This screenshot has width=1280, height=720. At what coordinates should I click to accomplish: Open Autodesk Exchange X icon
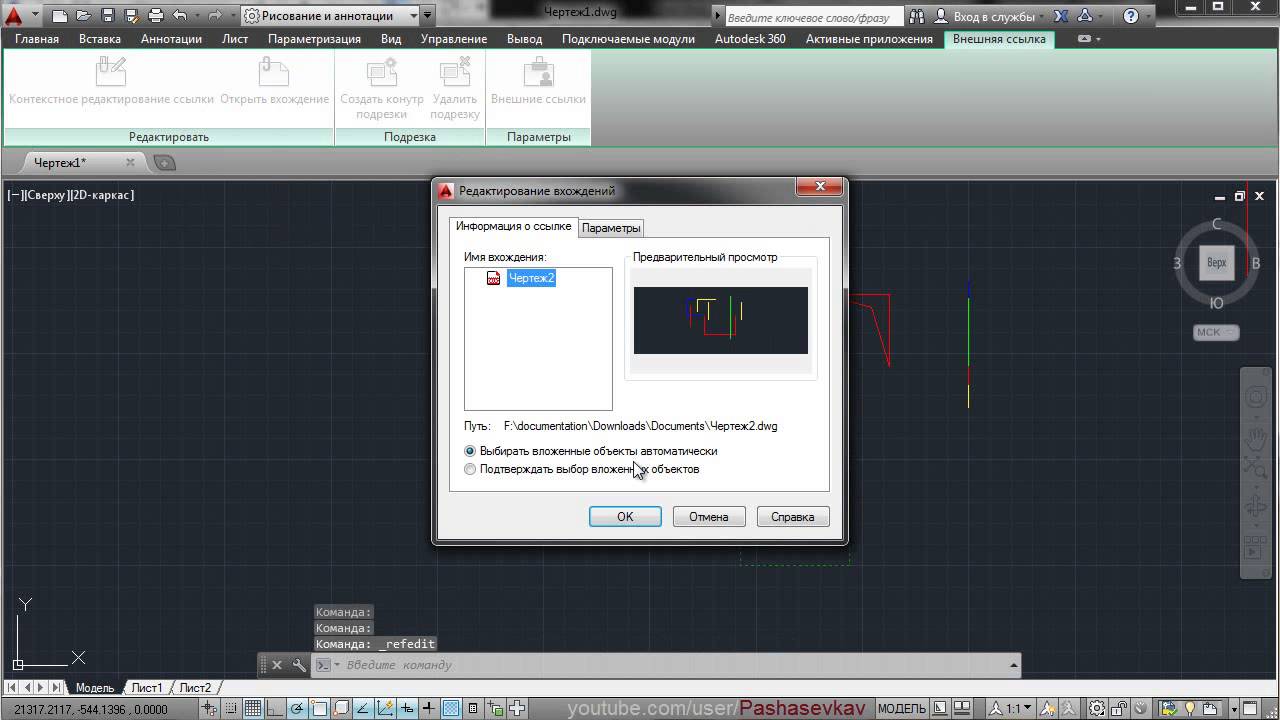pyautogui.click(x=1061, y=16)
